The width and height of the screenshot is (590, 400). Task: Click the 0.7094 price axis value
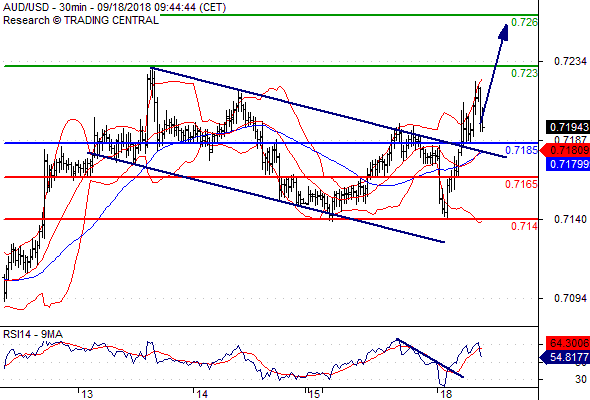pos(570,298)
